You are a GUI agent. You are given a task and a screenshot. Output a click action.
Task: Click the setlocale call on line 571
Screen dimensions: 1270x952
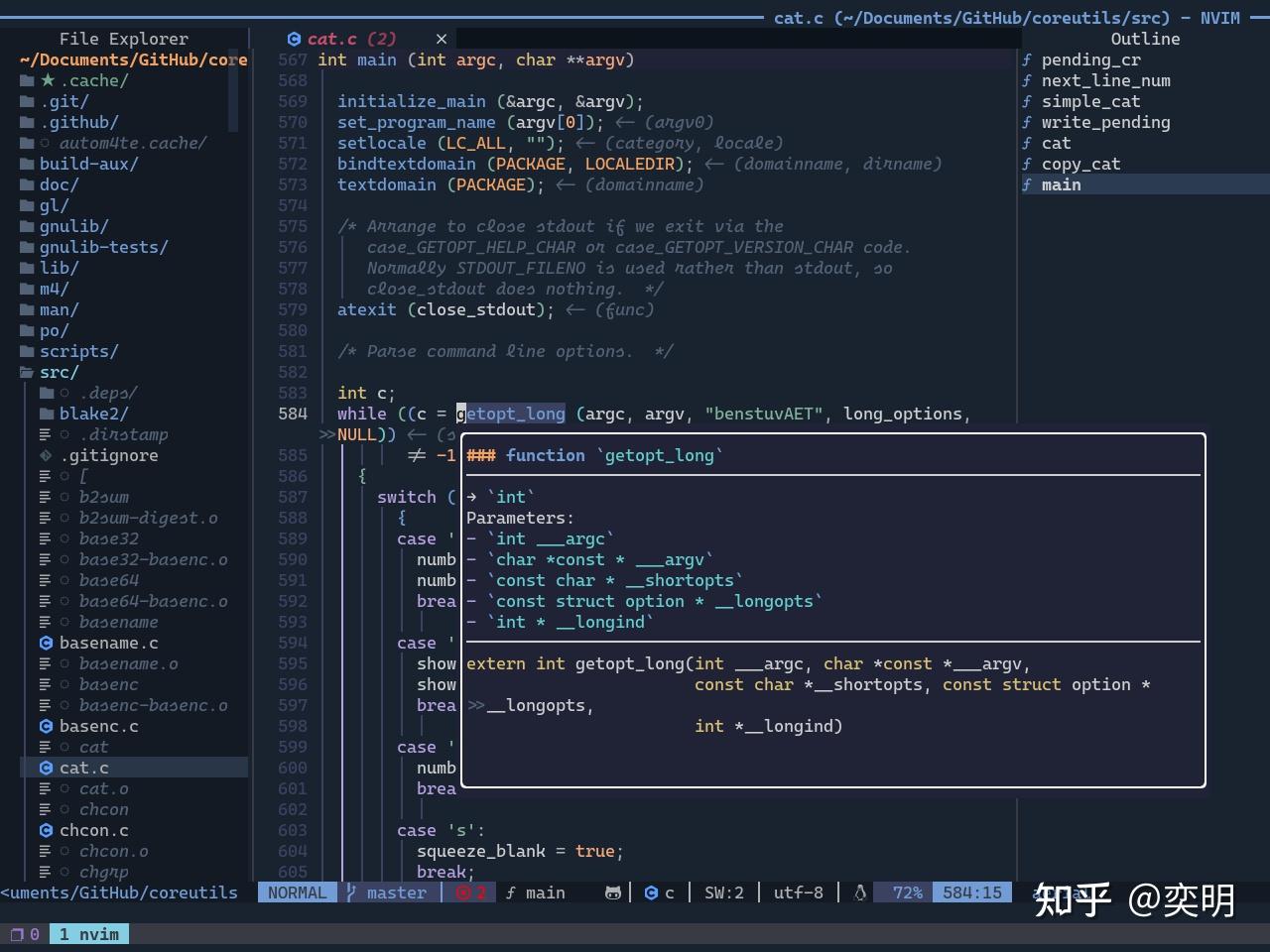click(x=381, y=143)
